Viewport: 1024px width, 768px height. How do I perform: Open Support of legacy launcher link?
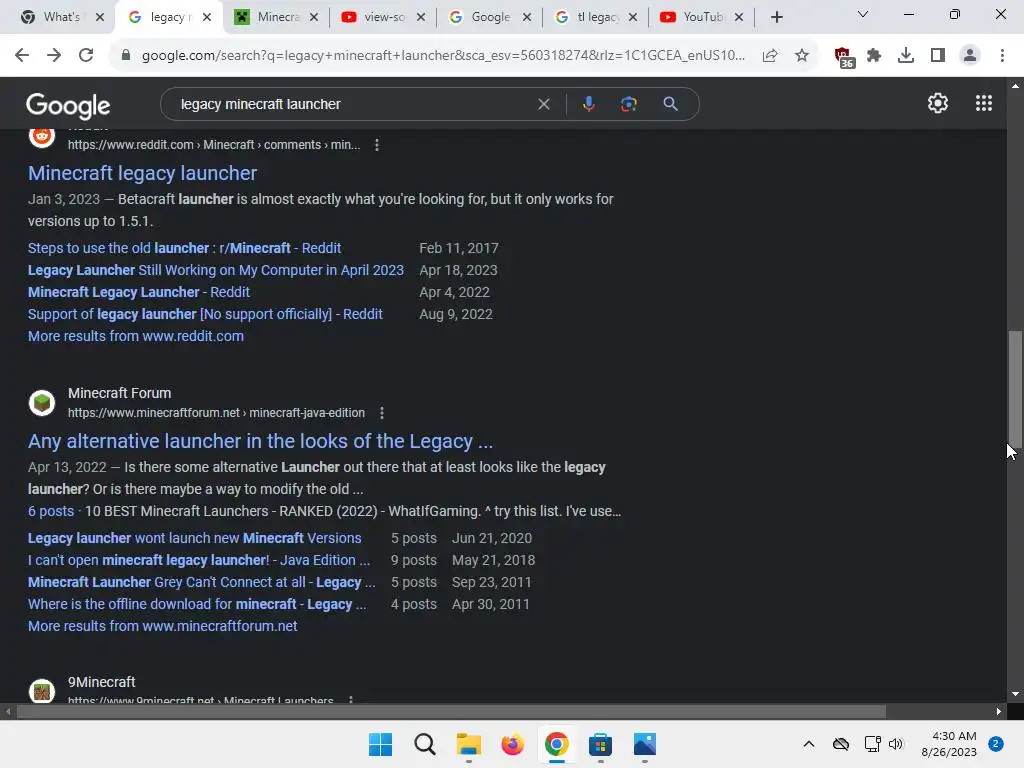click(x=205, y=314)
